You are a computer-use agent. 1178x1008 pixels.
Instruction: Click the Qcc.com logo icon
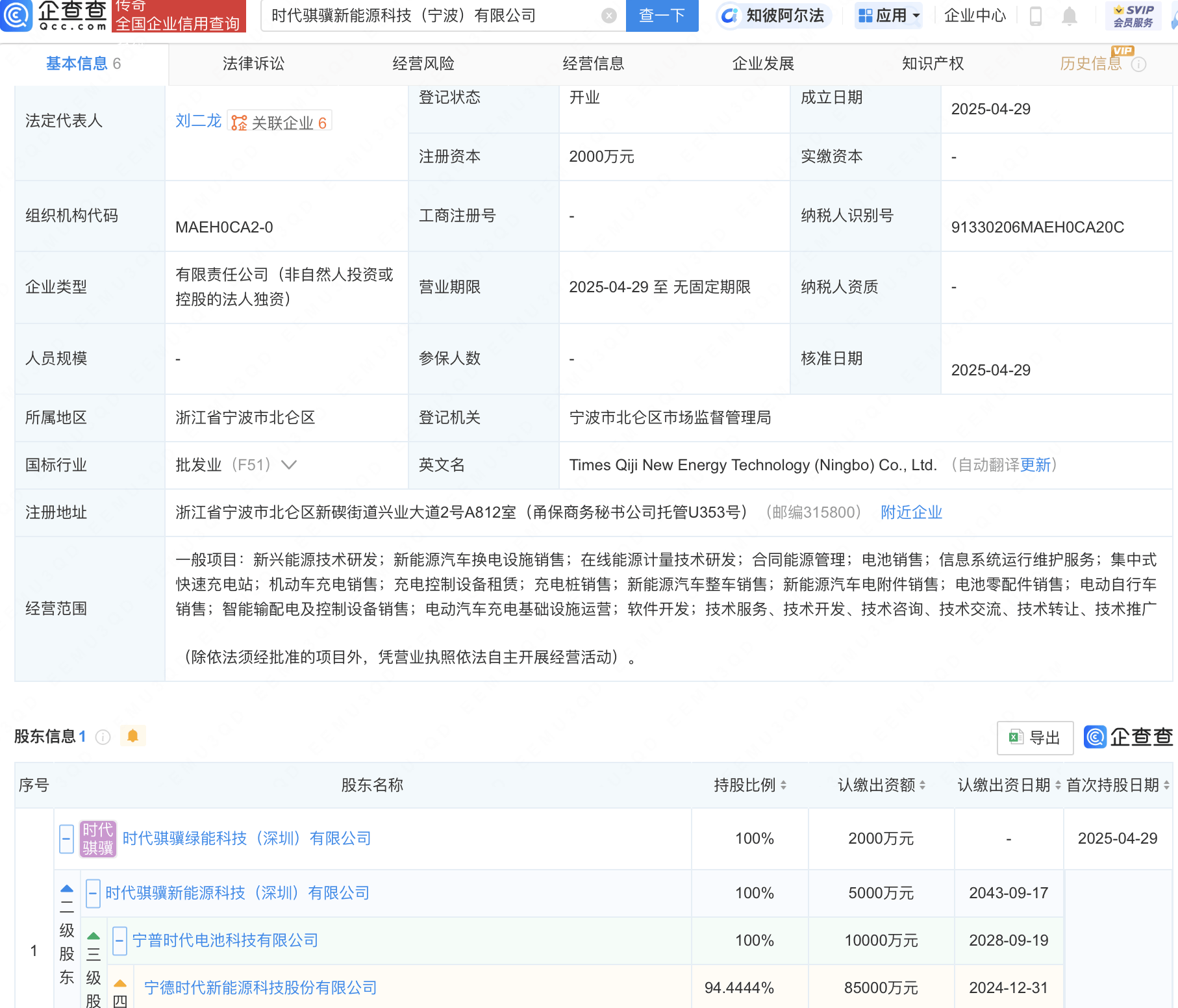pyautogui.click(x=16, y=16)
